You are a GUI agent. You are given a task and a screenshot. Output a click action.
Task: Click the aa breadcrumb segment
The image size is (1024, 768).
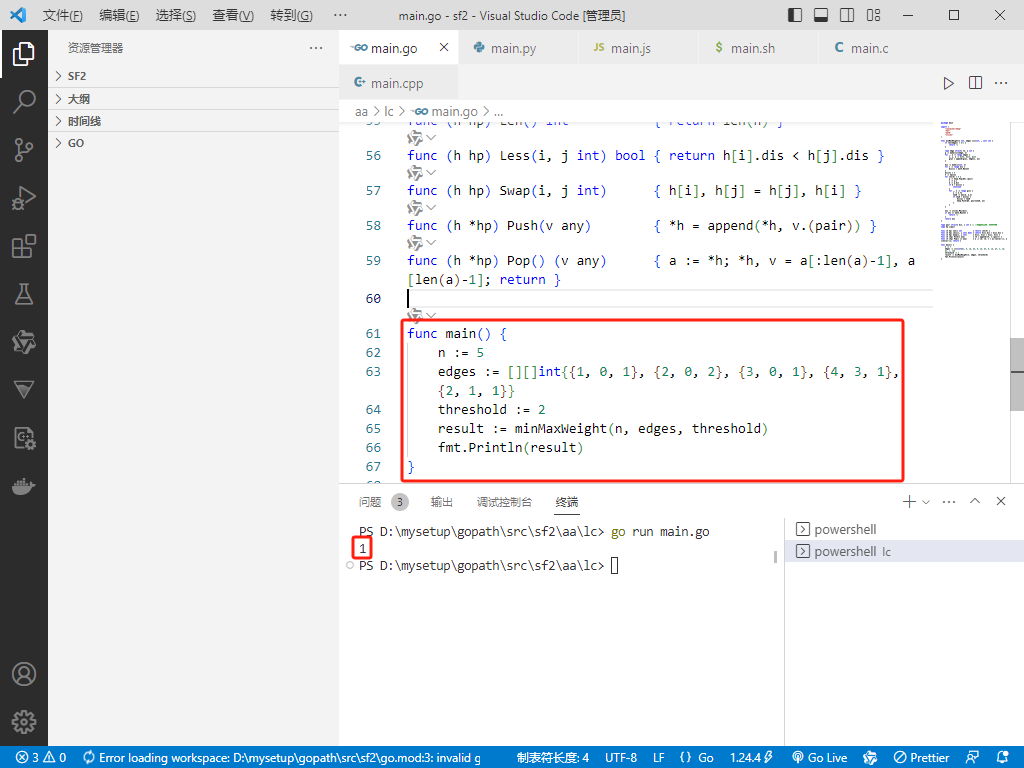(361, 112)
